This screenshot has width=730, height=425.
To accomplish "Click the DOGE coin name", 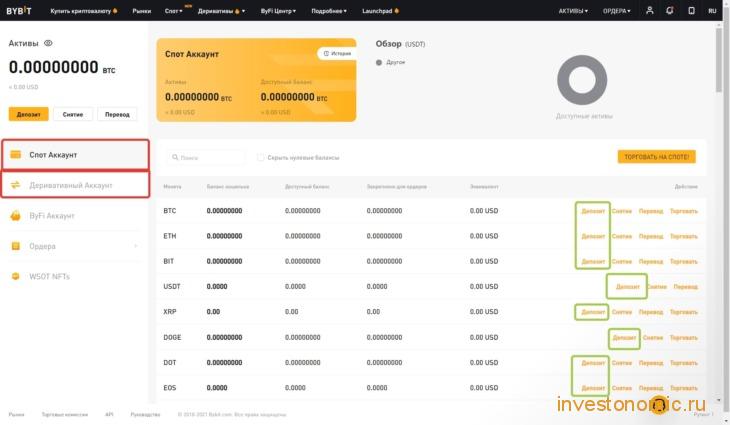I will pyautogui.click(x=172, y=337).
